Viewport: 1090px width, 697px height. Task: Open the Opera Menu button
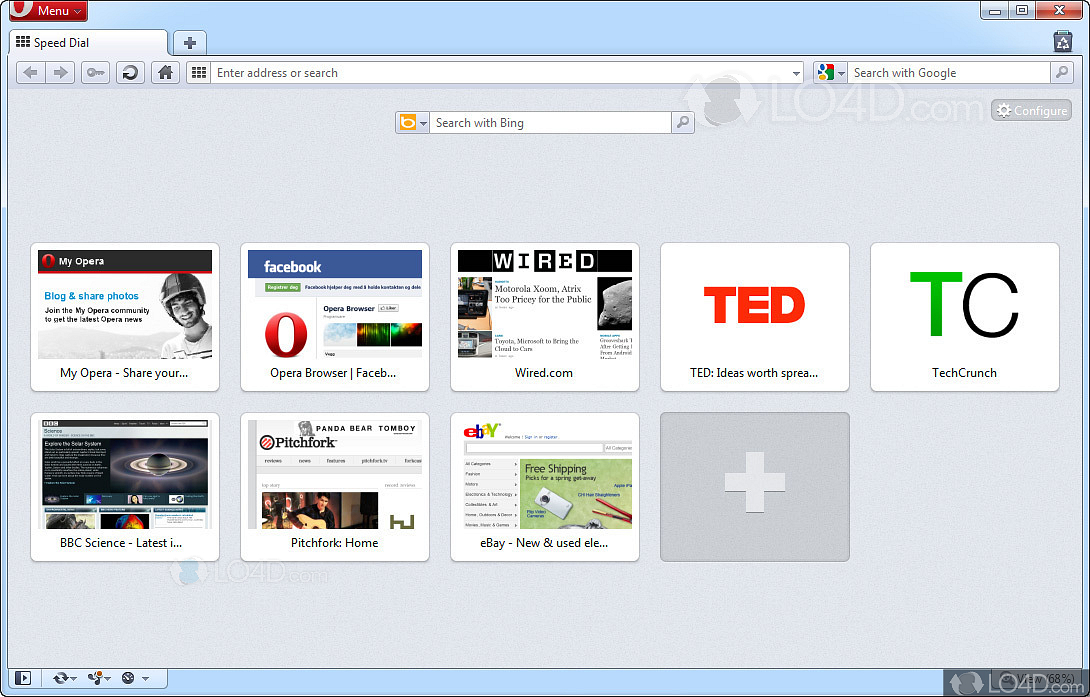49,10
